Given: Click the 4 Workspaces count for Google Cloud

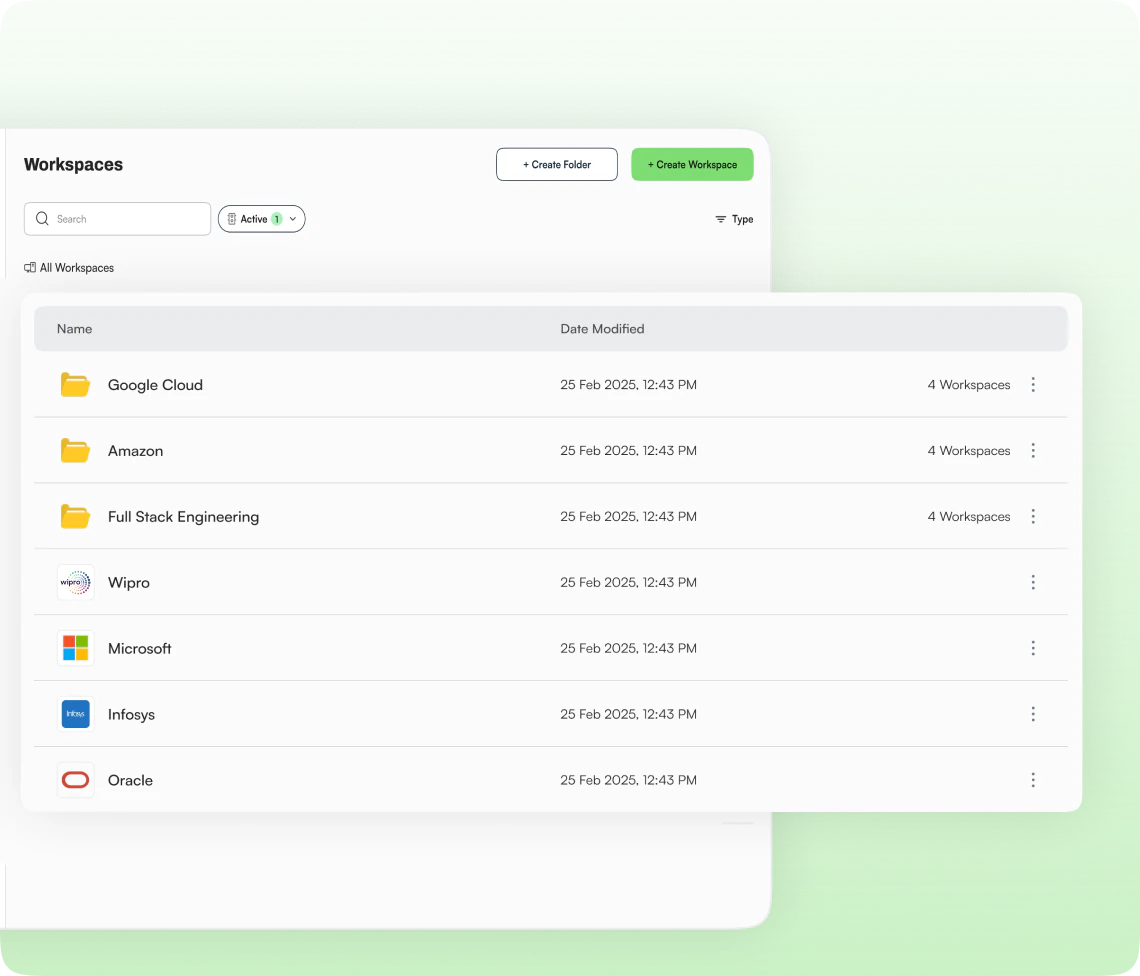Looking at the screenshot, I should [x=968, y=385].
